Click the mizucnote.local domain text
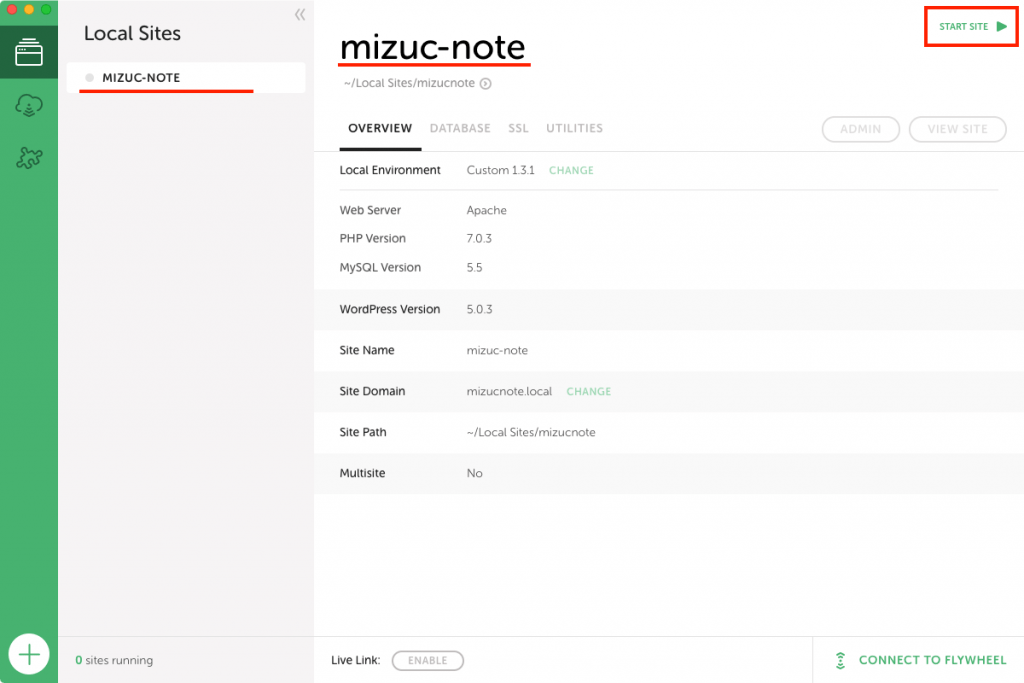The width and height of the screenshot is (1024, 683). click(x=509, y=391)
